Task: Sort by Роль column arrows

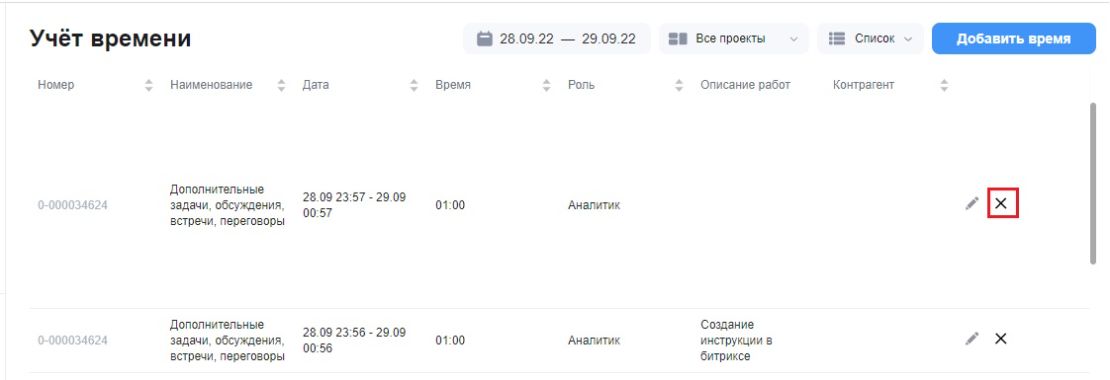Action: point(679,86)
